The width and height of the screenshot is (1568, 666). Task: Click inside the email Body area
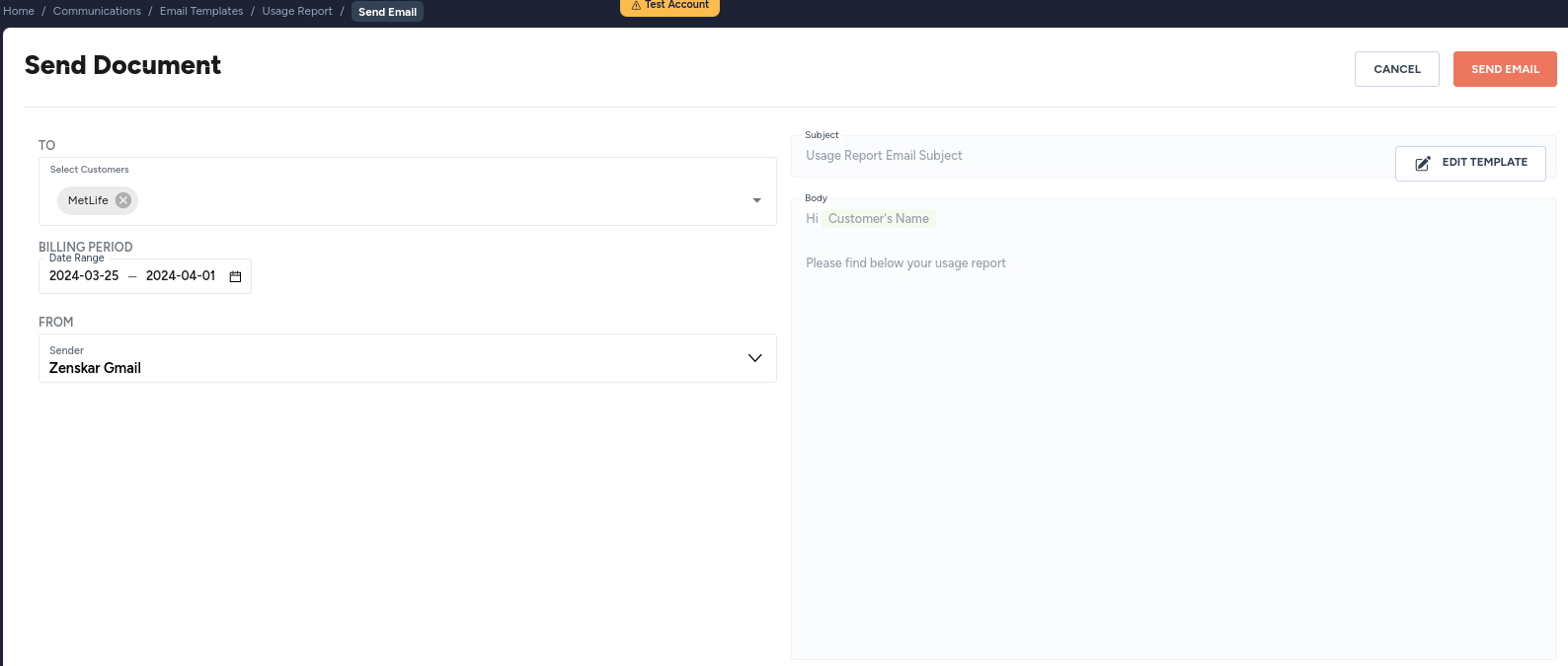(x=1174, y=429)
